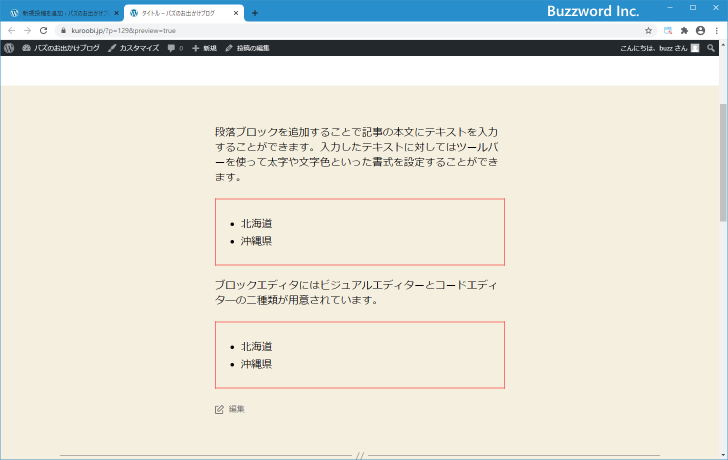Screen dimensions: 728x460
Task: Open the WordPress logo menu in admin bar
Action: tap(9, 48)
